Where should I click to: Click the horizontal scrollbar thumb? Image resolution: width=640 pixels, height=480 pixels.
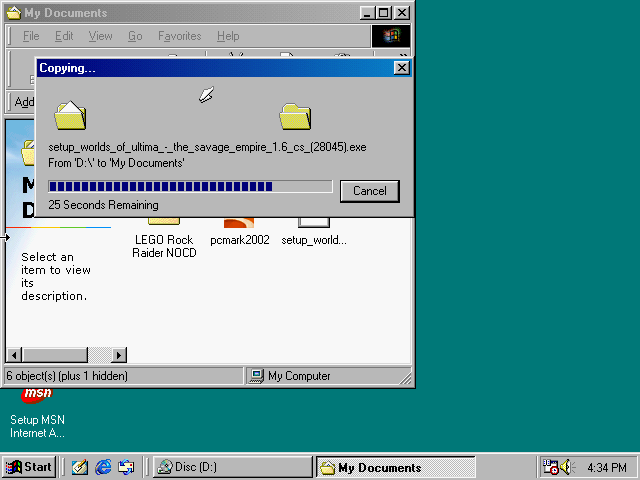coord(55,355)
